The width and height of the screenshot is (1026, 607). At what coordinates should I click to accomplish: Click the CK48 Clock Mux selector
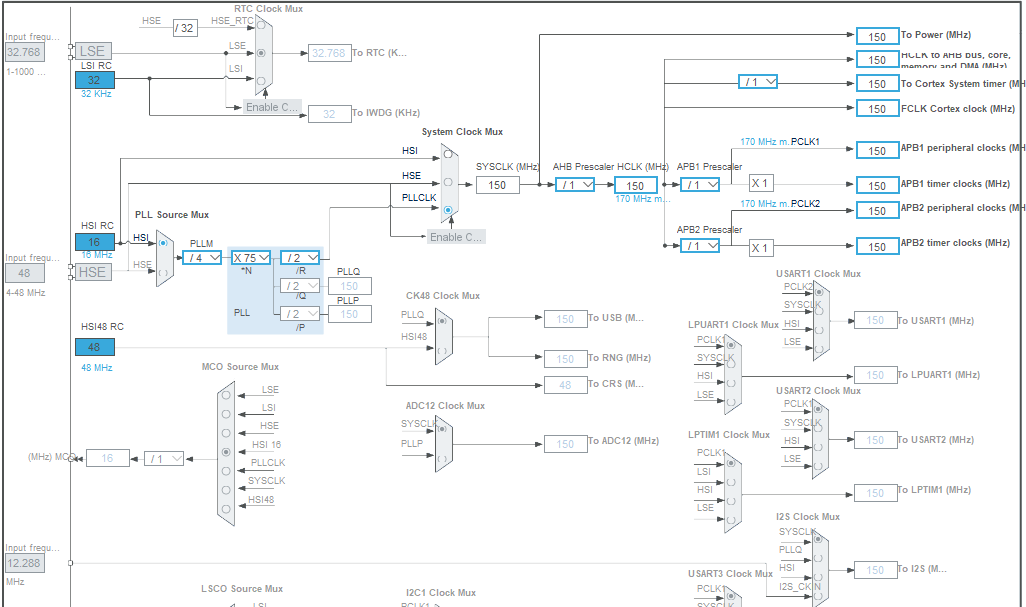click(444, 337)
